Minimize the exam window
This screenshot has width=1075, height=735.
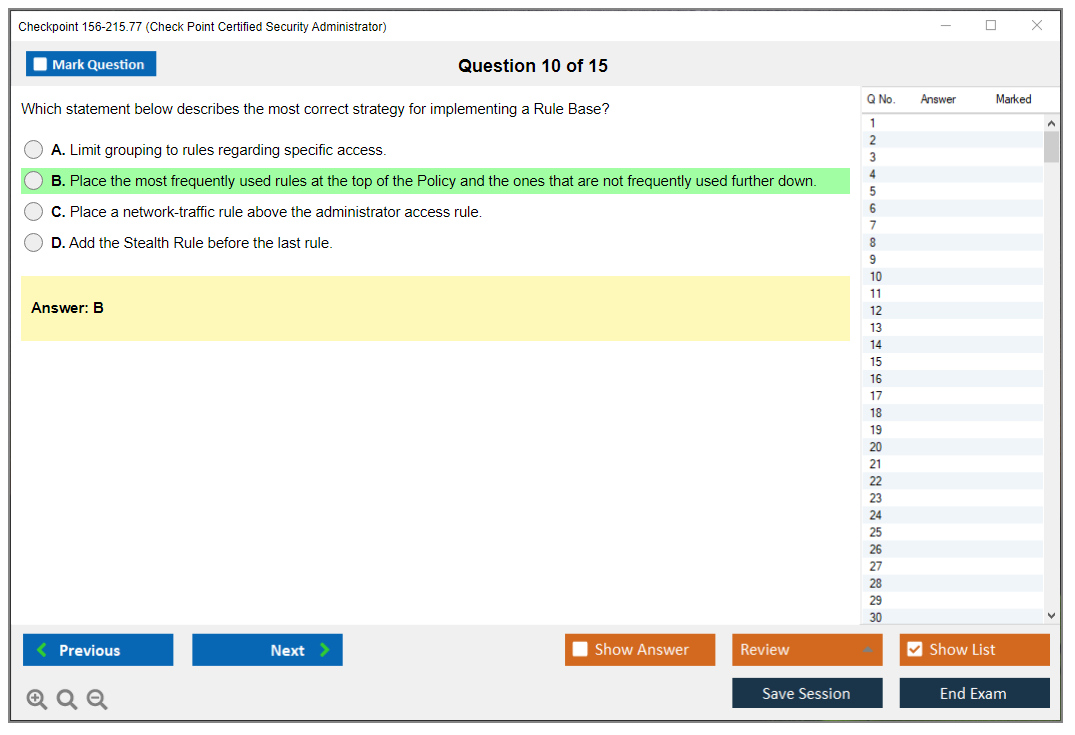click(x=946, y=26)
